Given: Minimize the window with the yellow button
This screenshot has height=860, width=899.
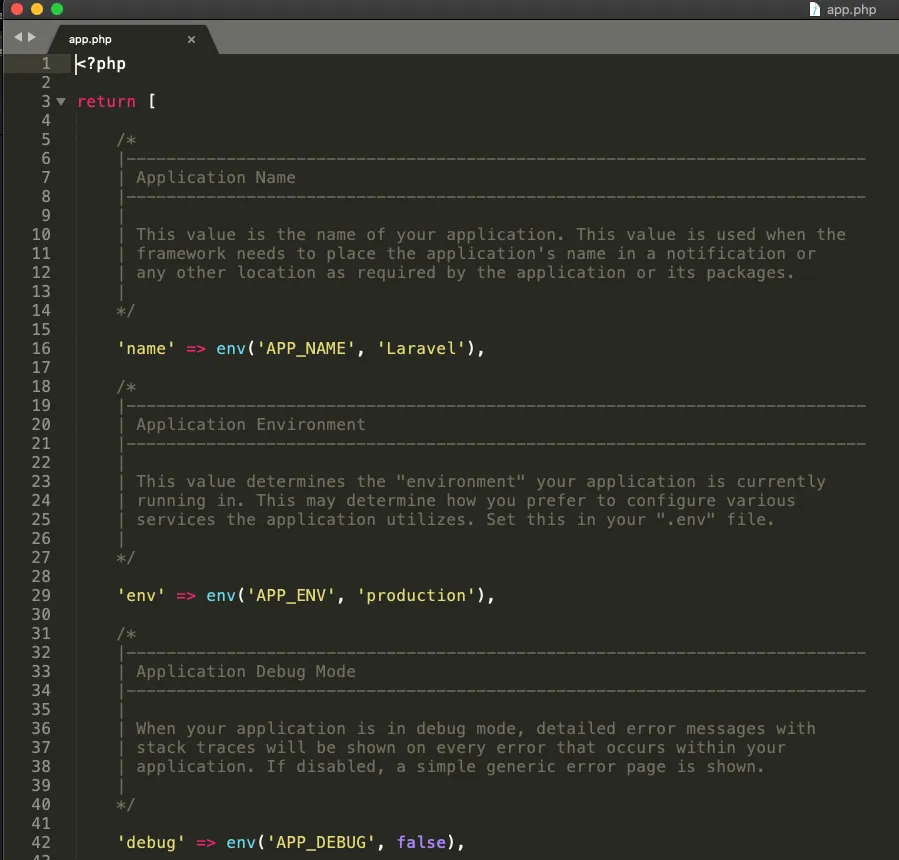Looking at the screenshot, I should click(37, 9).
